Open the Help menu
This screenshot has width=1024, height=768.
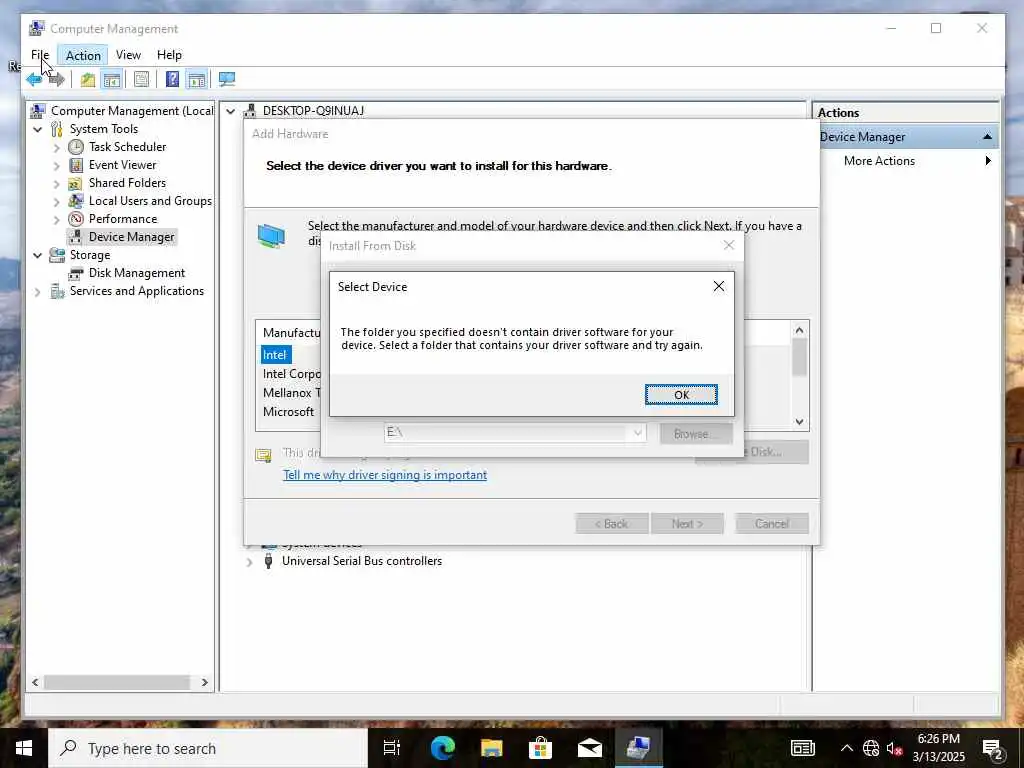(x=169, y=55)
